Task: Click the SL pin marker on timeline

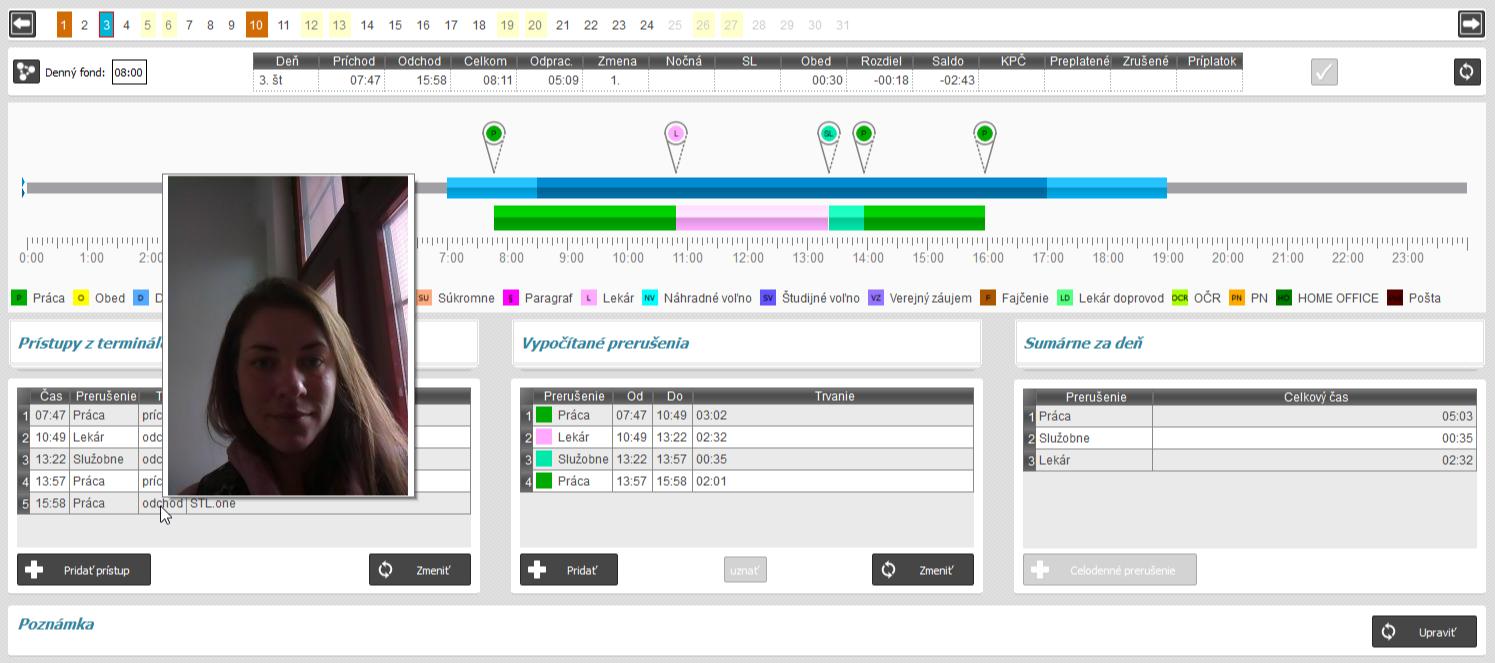Action: [x=828, y=134]
